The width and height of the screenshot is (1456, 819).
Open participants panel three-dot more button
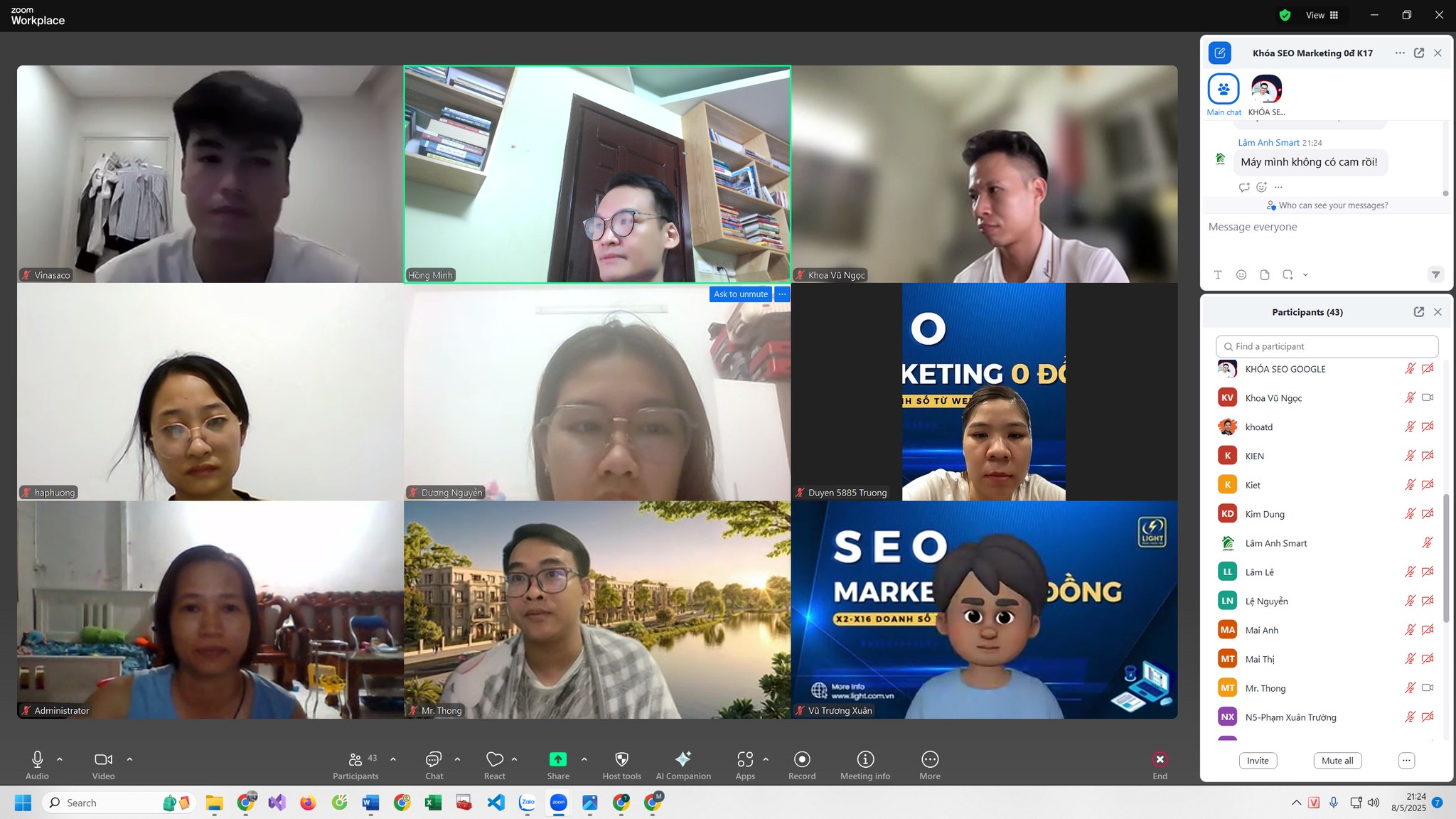tap(1406, 761)
